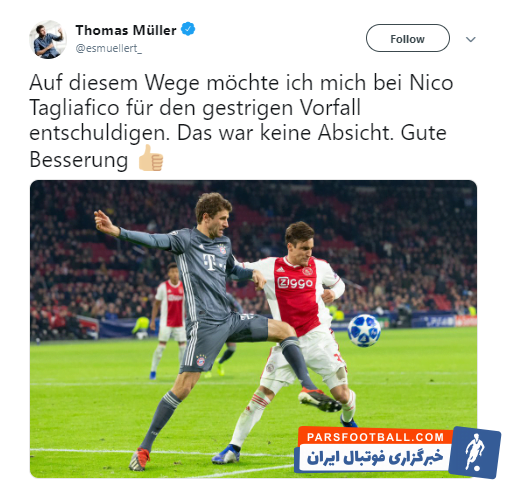Click the Bayern crest on grey shorts
507x485 pixels.
click(200, 361)
